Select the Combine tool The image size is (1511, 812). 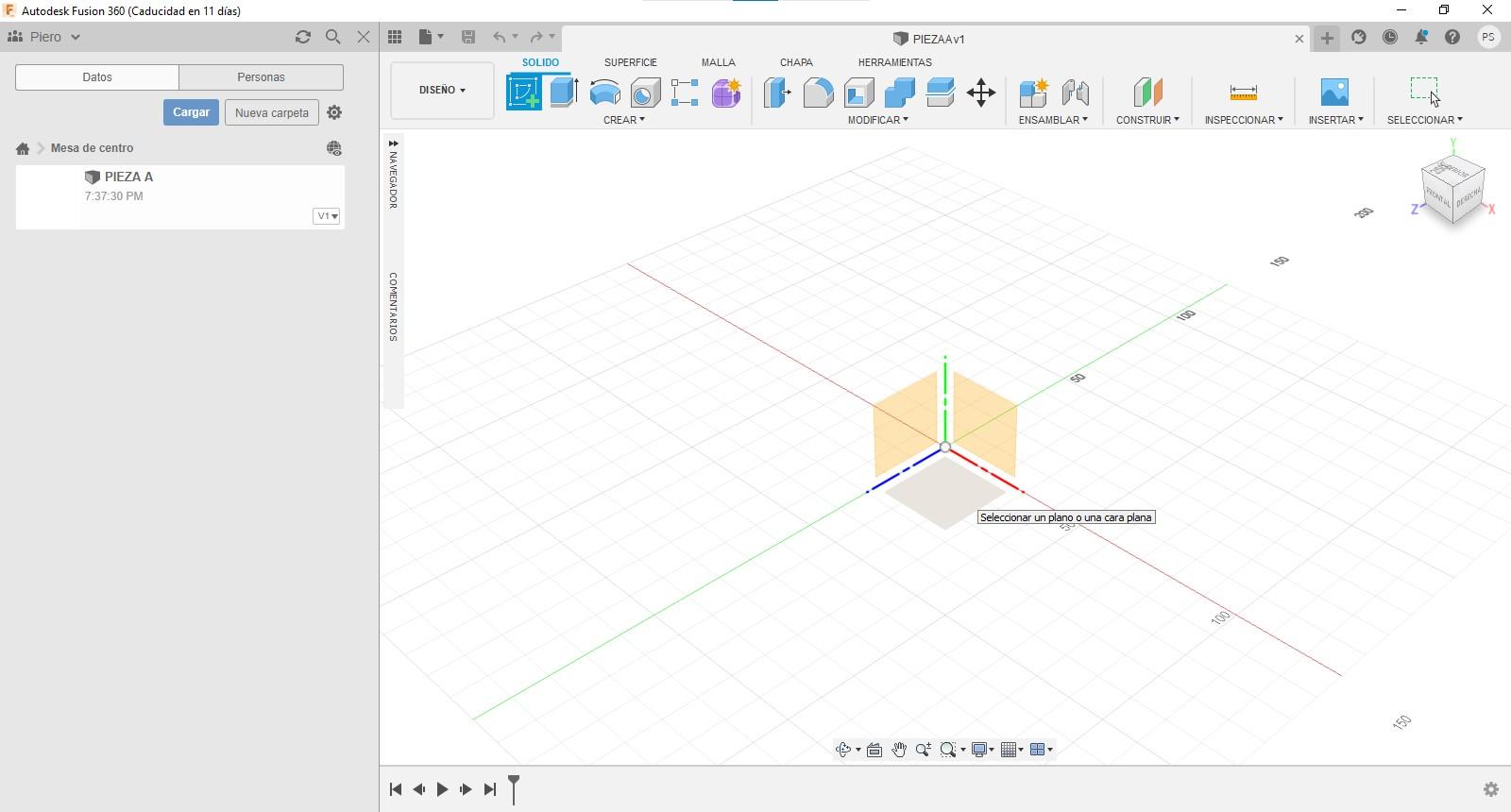tap(899, 93)
